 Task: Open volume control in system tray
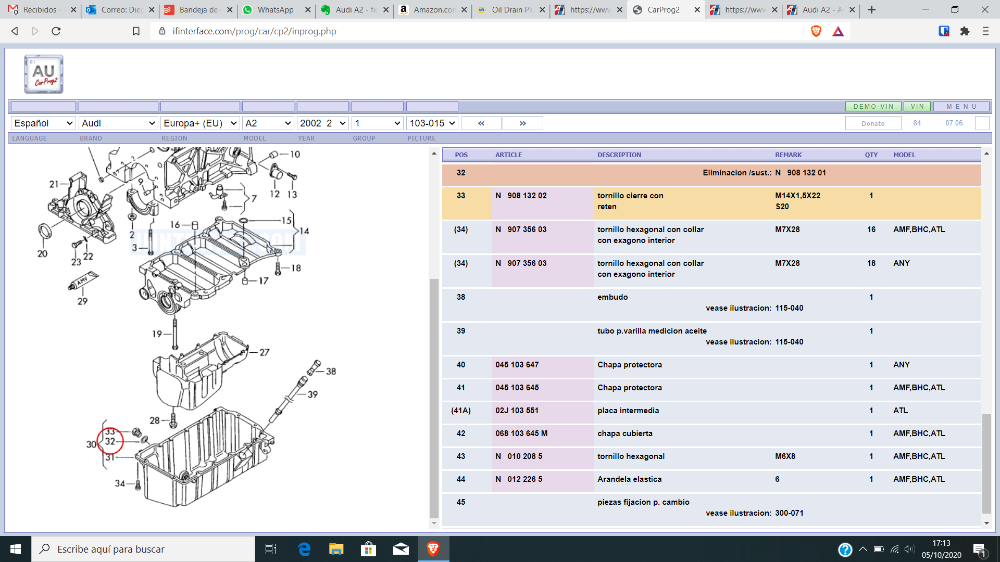(909, 549)
